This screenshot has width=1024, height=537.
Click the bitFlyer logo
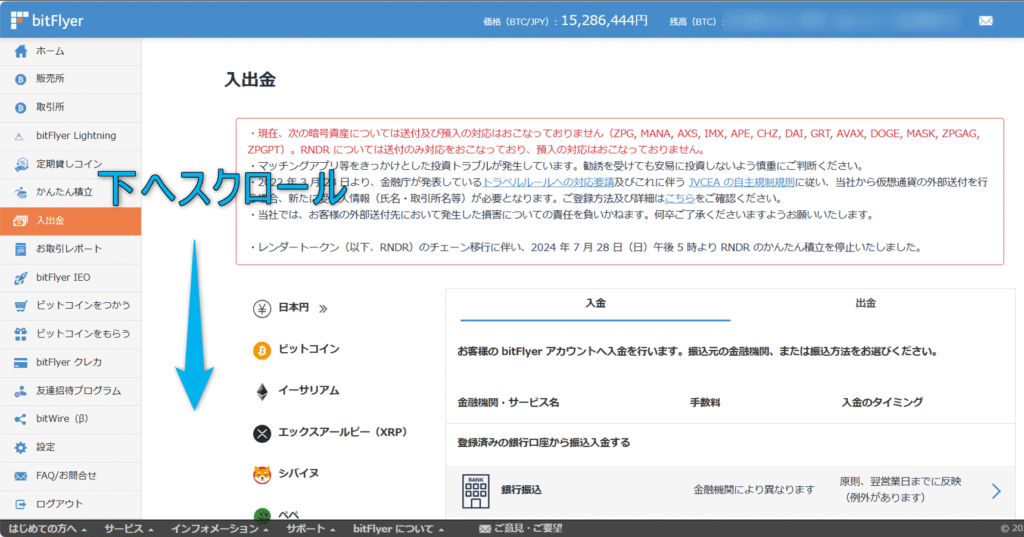click(47, 20)
